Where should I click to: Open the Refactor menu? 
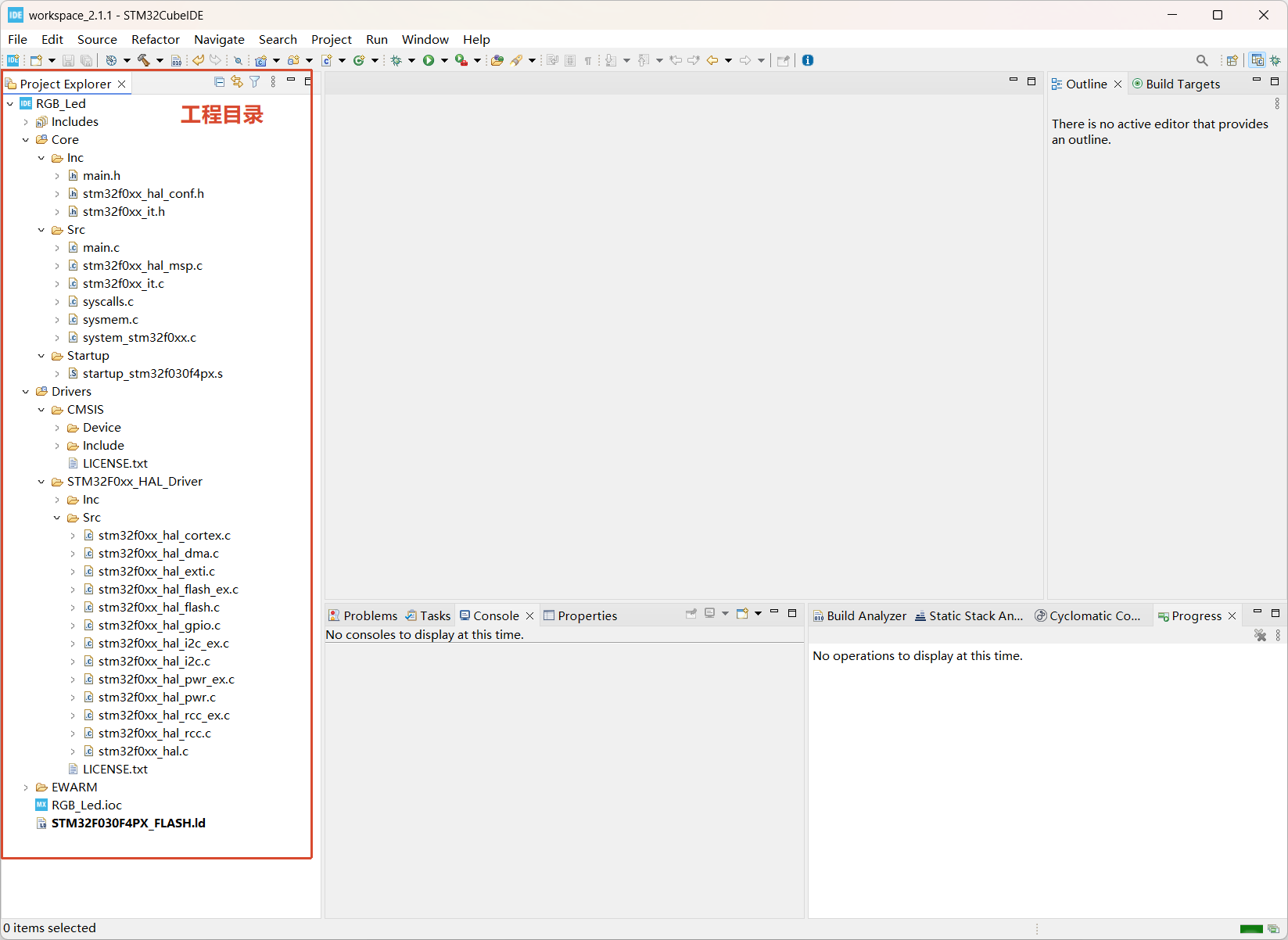pos(156,39)
